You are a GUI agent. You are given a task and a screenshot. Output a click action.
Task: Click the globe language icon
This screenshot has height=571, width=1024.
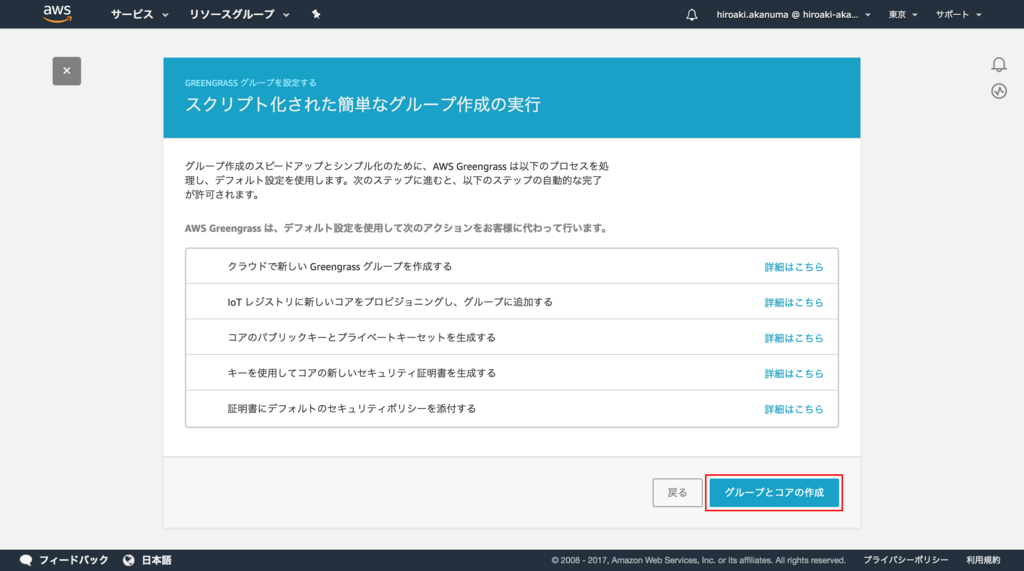tap(129, 560)
